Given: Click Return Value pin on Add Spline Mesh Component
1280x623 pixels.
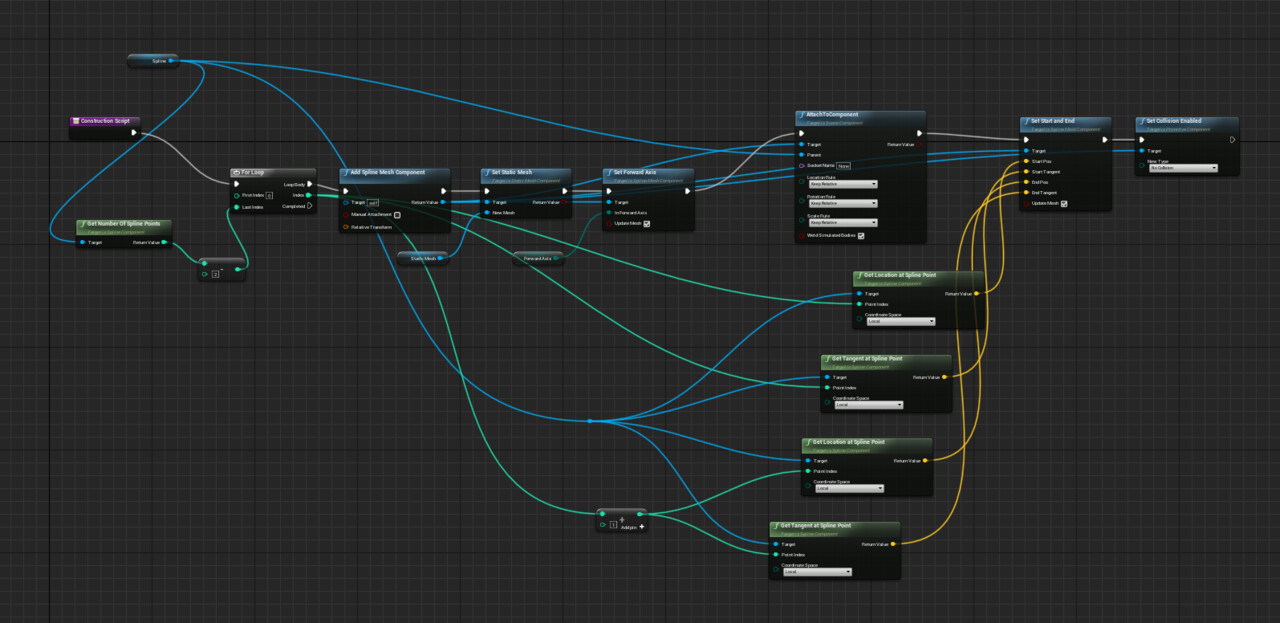Looking at the screenshot, I should tap(444, 202).
